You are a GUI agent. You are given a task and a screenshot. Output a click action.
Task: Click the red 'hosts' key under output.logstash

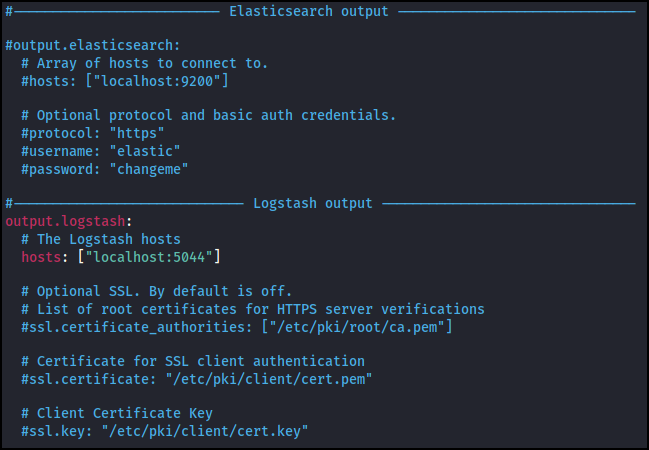(41, 257)
